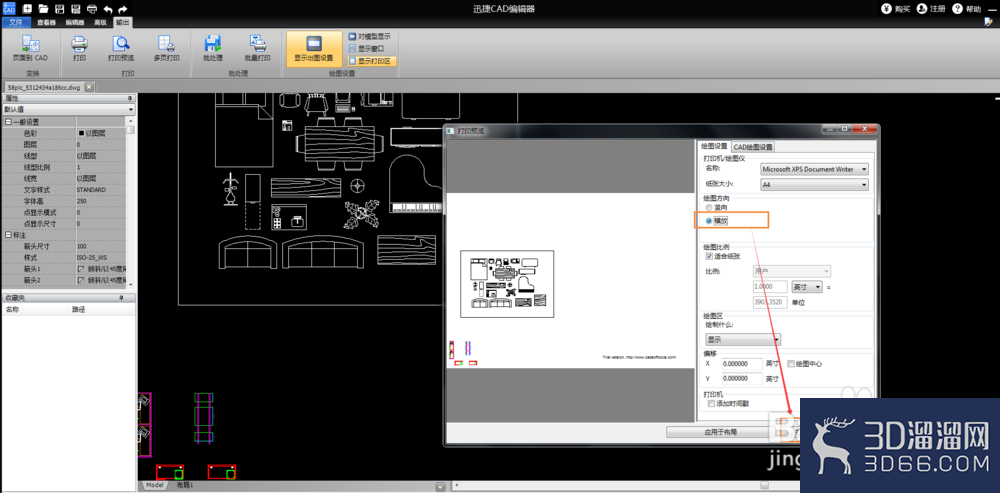Click the quick-access printer icon
This screenshot has width=1000, height=493.
92,9
